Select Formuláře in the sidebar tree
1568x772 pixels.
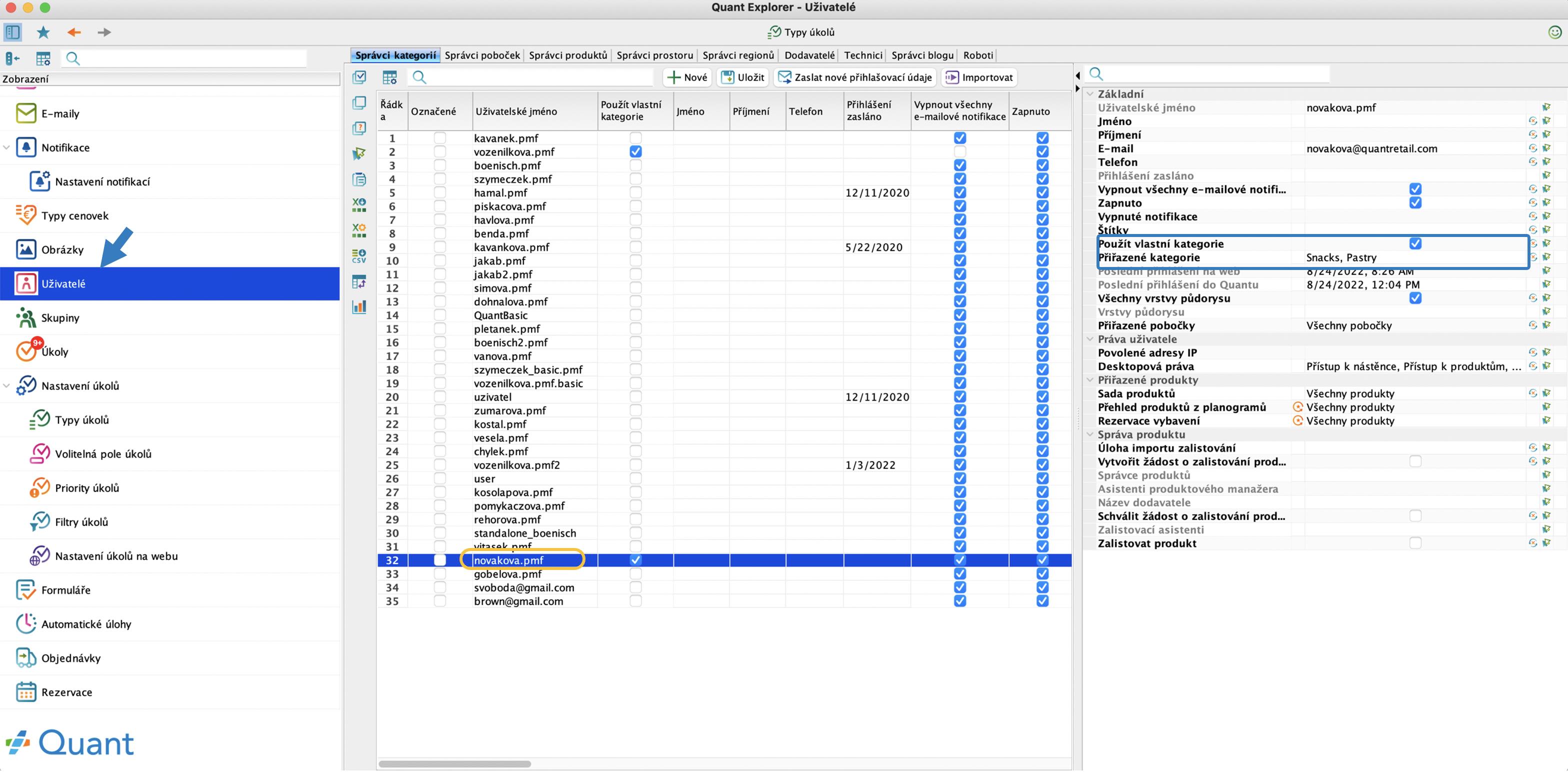point(169,589)
